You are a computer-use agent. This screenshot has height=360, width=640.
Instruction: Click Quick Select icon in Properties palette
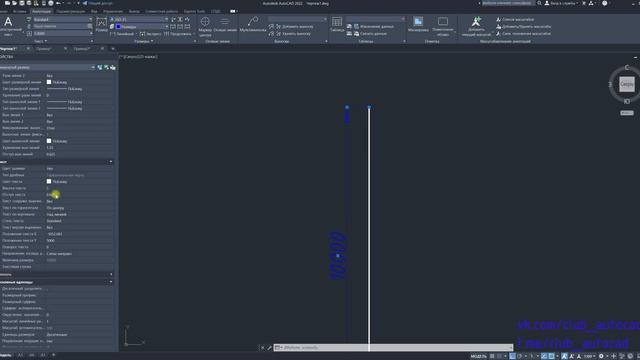[x=113, y=67]
